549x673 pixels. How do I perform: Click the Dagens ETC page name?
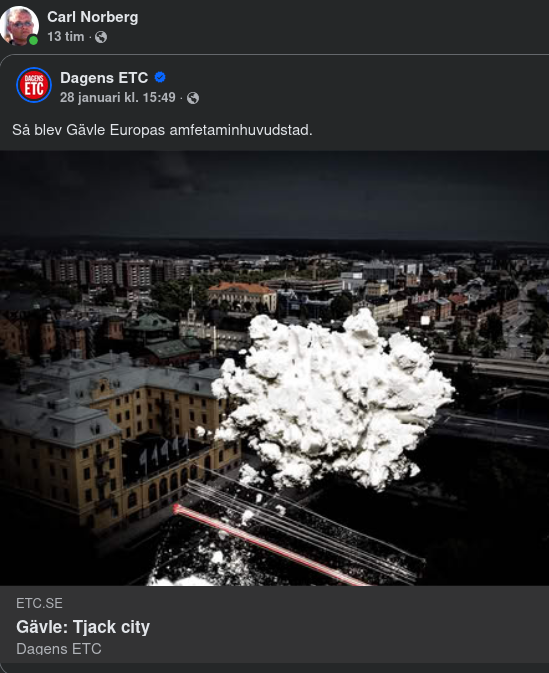pos(104,78)
